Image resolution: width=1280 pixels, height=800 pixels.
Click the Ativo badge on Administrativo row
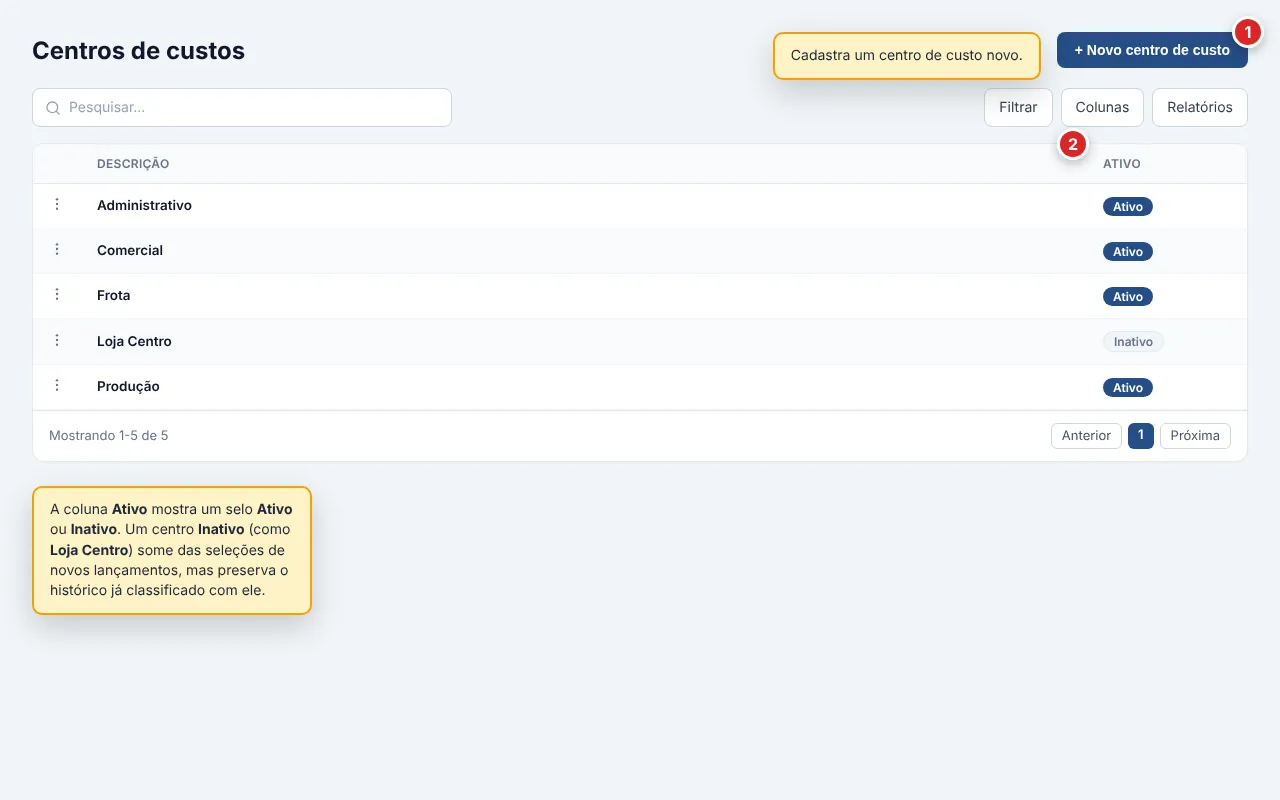tap(1128, 207)
